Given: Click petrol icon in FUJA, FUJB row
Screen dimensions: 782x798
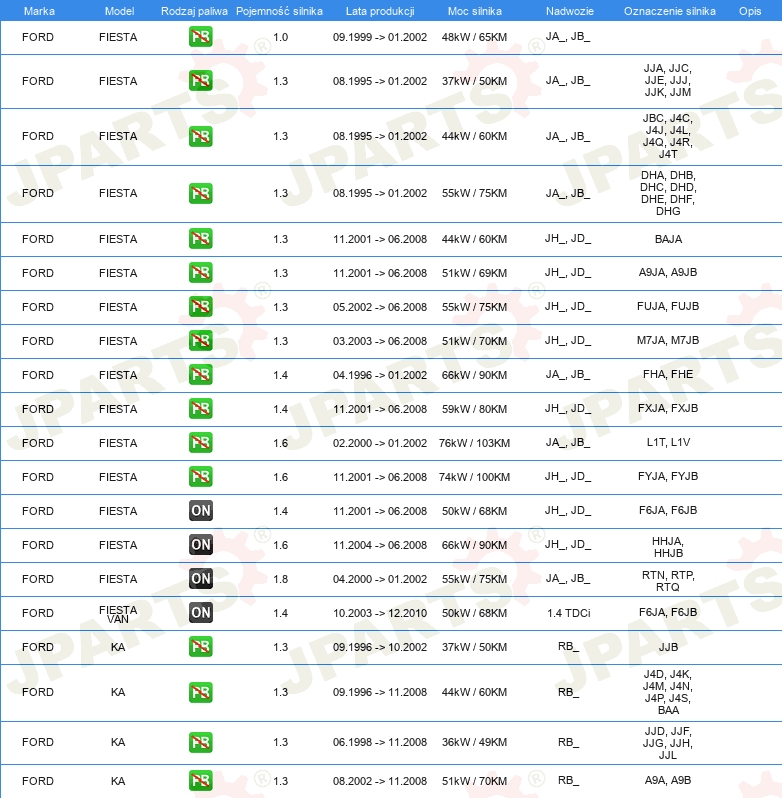Looking at the screenshot, I should tap(200, 306).
